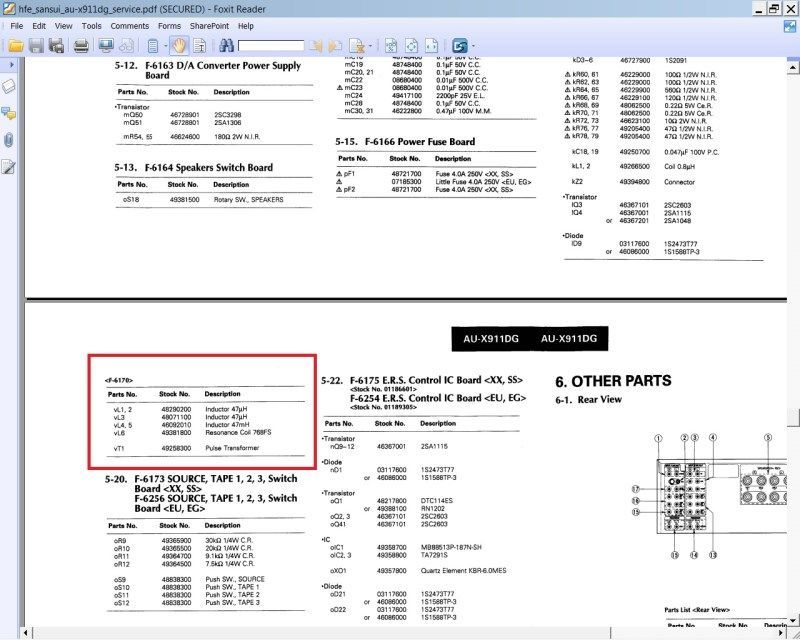Open the Comments menu
800x640 pixels.
130,26
